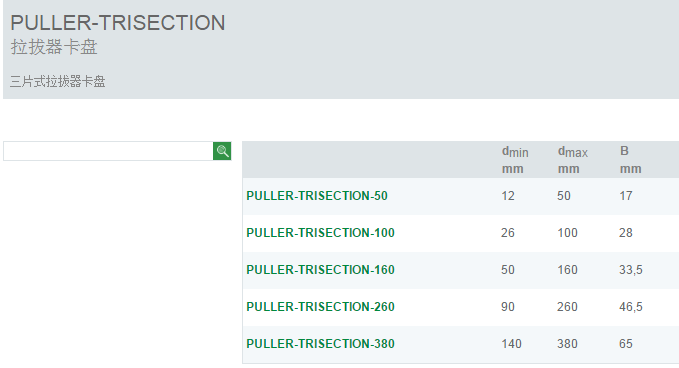Click the description text 三片式拉拔器卡盘
The height and width of the screenshot is (368, 679).
pyautogui.click(x=58, y=81)
